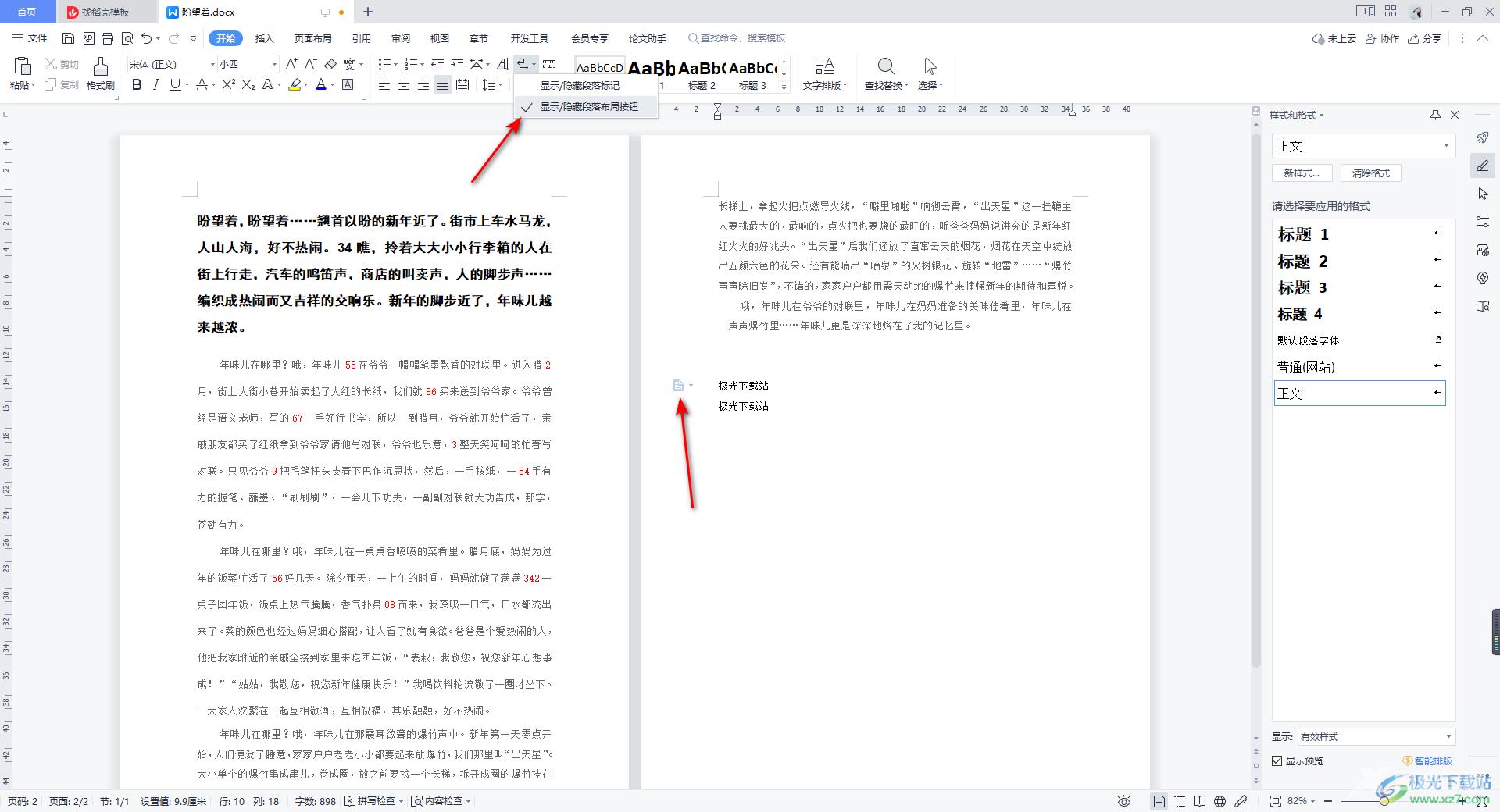This screenshot has width=1500, height=812.
Task: Decrease font size with A- icon
Action: [x=310, y=64]
